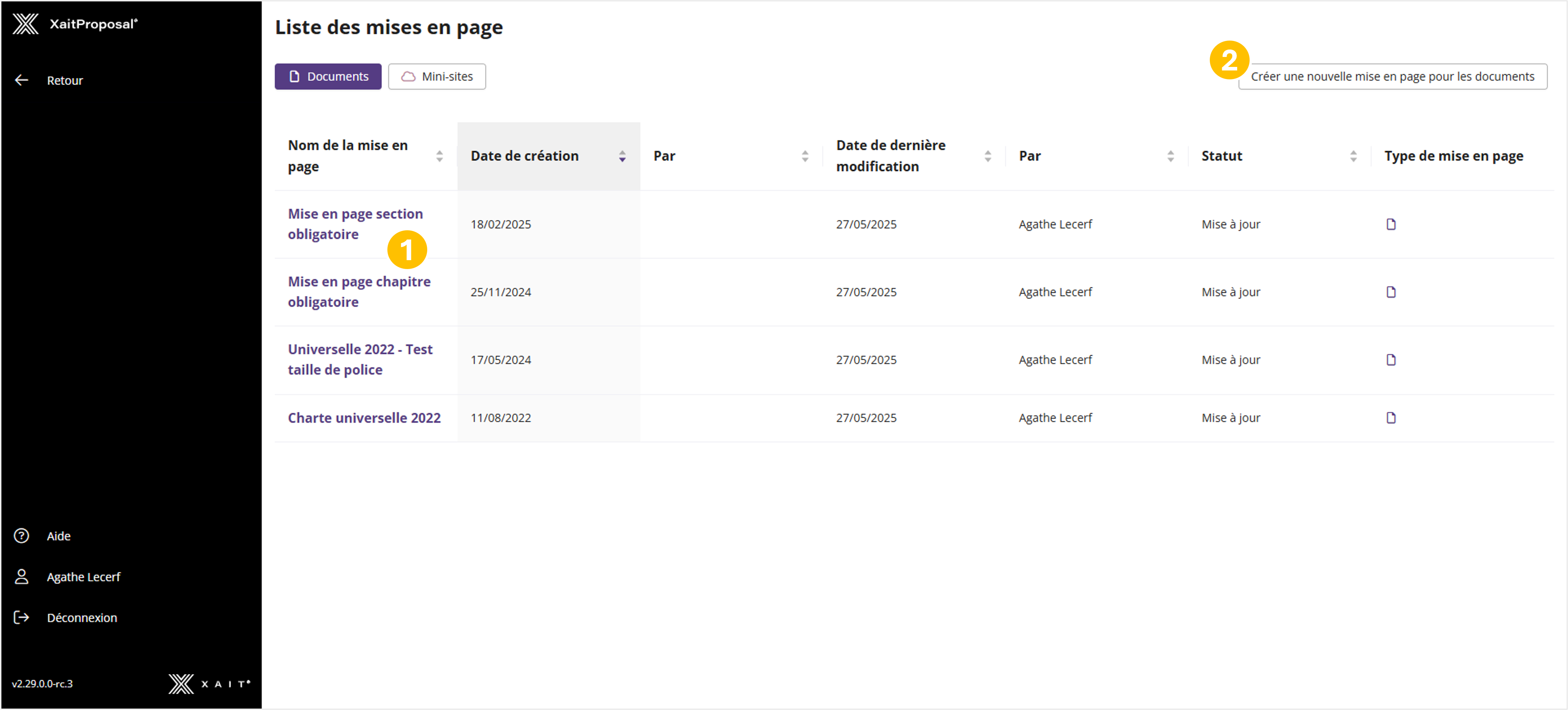
Task: Open the Charte universelle 2022 layout
Action: point(364,418)
